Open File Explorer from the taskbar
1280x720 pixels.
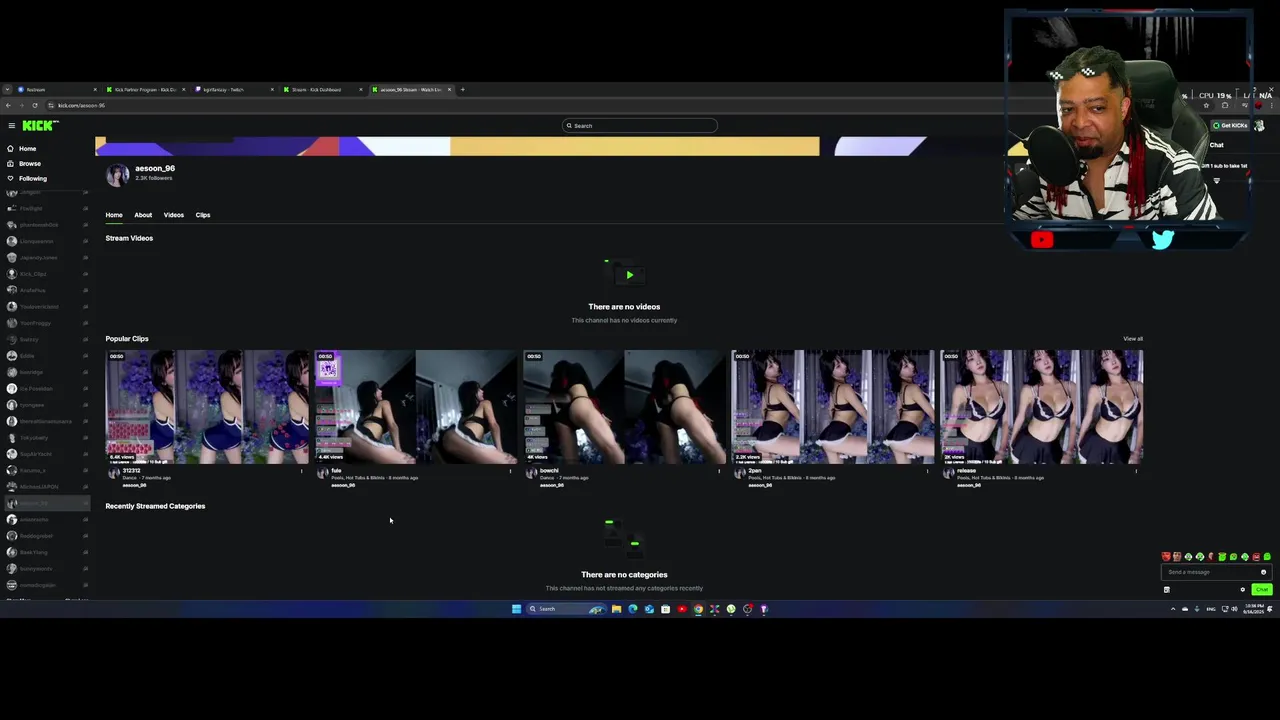tap(616, 608)
